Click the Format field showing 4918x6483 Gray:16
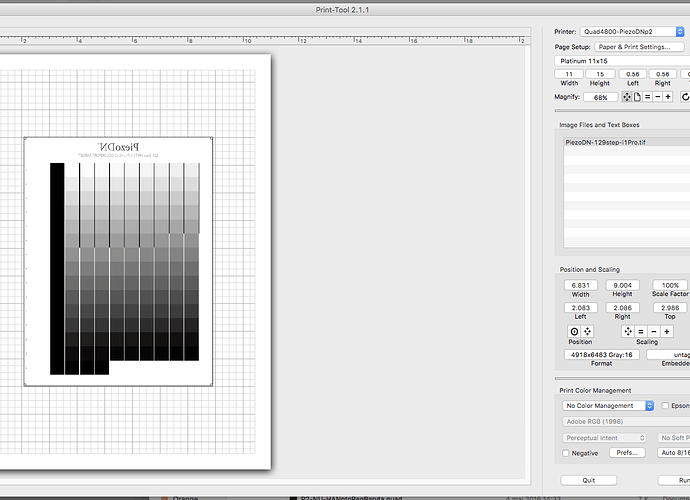This screenshot has width=690, height=500. click(x=602, y=355)
